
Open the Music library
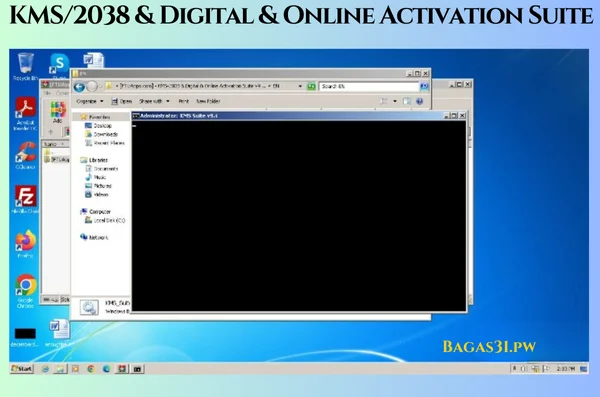[x=96, y=177]
